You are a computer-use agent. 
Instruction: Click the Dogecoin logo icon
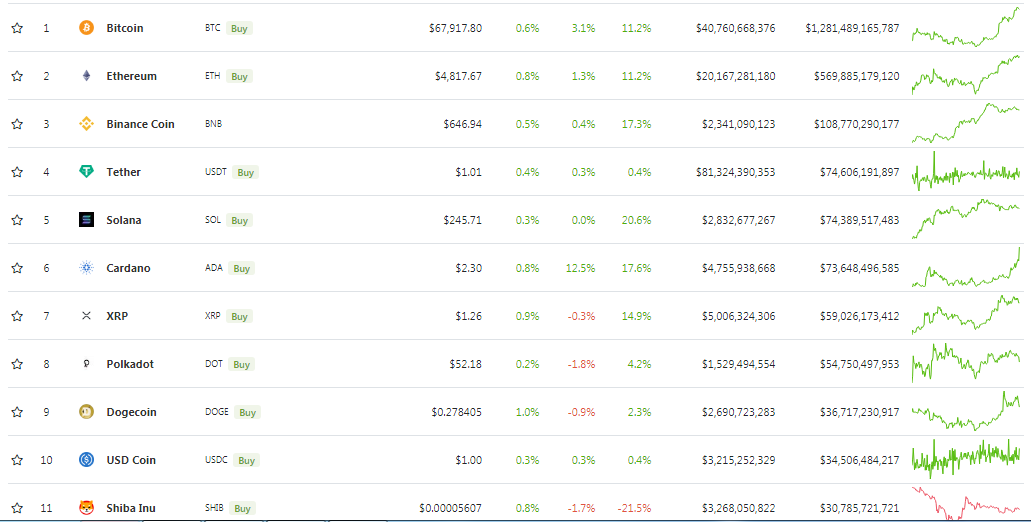pyautogui.click(x=86, y=412)
